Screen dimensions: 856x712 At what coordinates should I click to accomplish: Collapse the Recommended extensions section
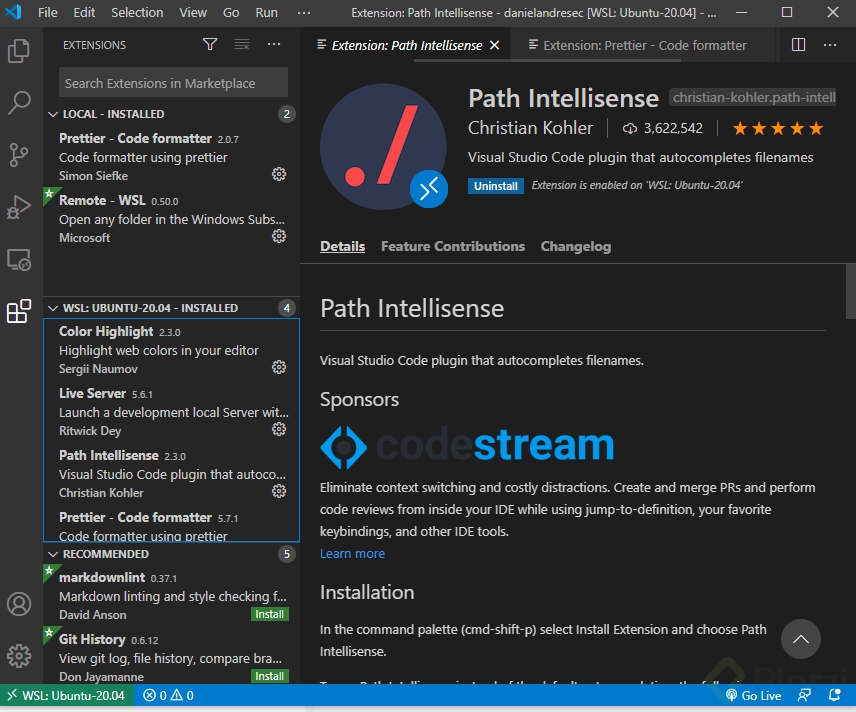54,554
